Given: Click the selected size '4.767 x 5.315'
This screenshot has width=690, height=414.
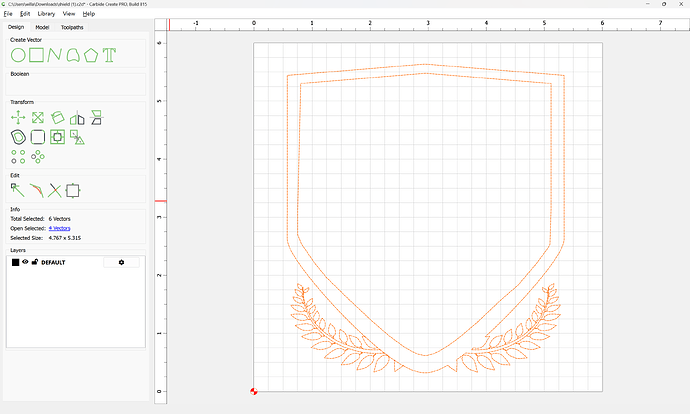Looking at the screenshot, I should point(65,238).
